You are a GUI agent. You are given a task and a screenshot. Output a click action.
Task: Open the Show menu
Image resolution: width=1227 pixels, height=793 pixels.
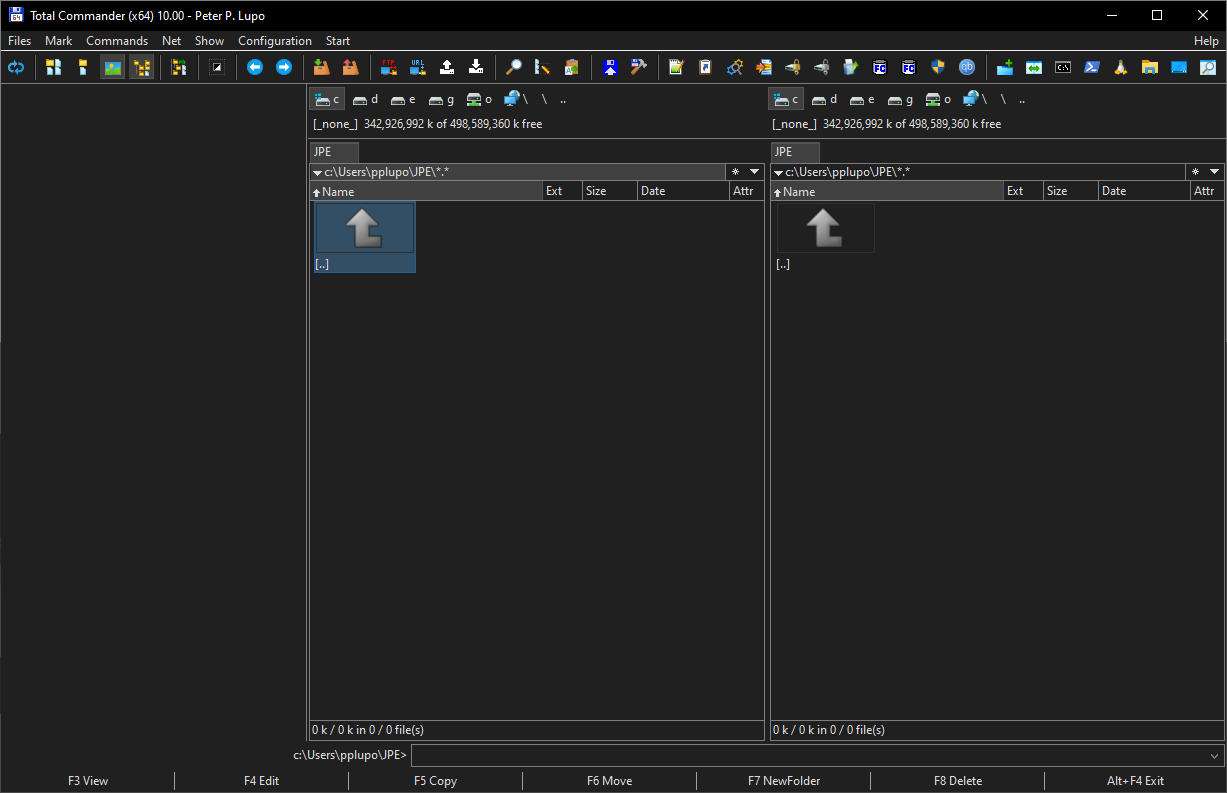pyautogui.click(x=209, y=41)
